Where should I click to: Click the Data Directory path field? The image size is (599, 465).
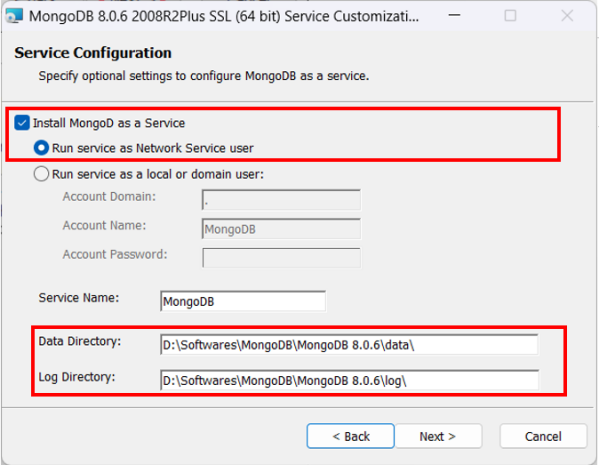(x=349, y=345)
